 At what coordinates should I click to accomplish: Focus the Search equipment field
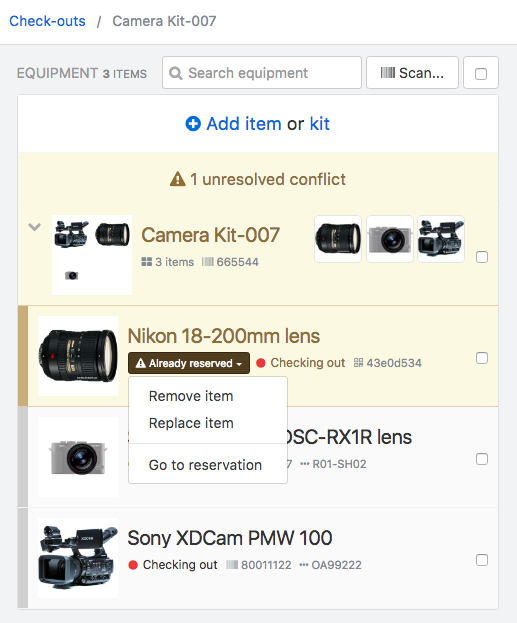coord(262,73)
